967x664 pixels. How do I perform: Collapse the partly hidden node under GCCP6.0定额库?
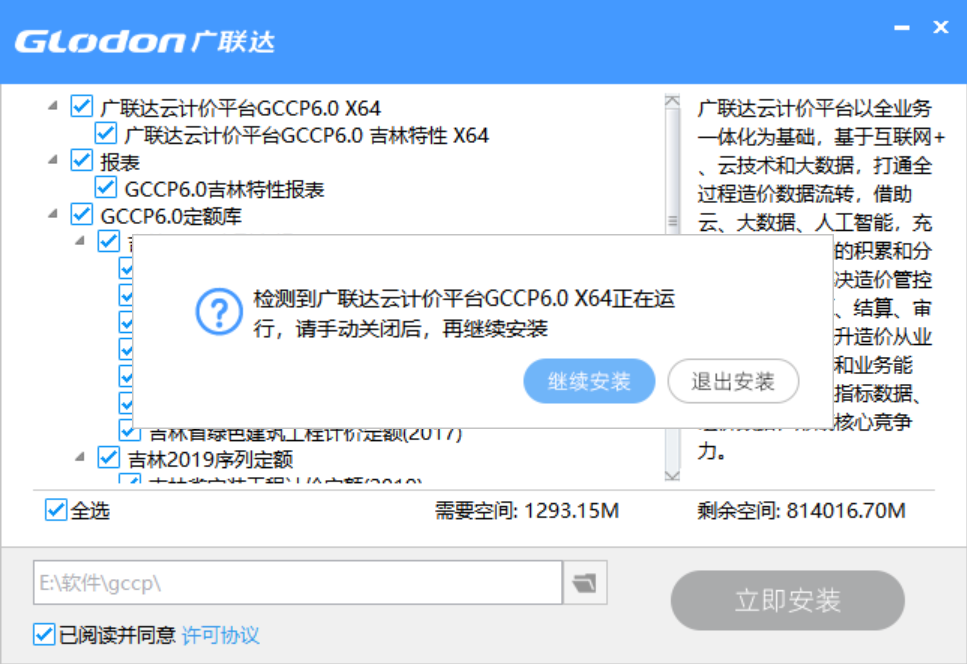tap(80, 241)
